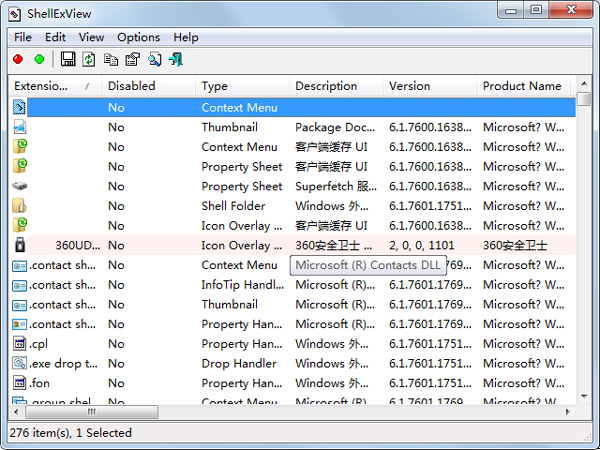Click the horizontal scrollbar right arrow

[568, 412]
